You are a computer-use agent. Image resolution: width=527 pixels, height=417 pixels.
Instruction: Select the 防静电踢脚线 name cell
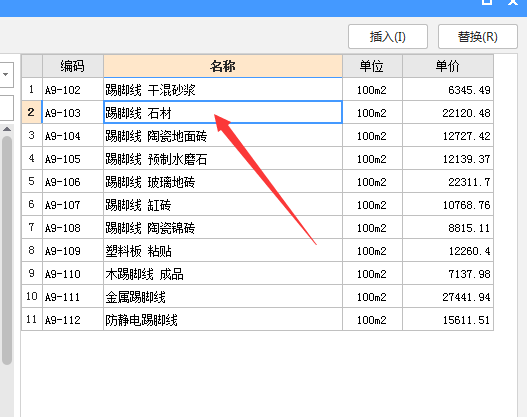click(223, 320)
